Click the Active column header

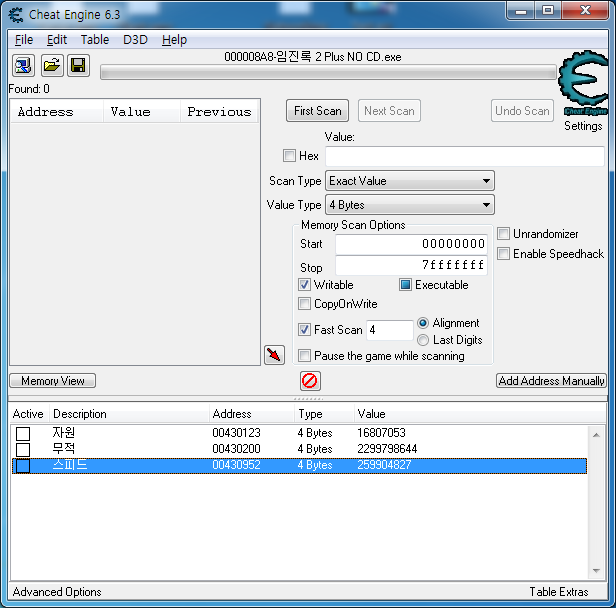[28, 414]
